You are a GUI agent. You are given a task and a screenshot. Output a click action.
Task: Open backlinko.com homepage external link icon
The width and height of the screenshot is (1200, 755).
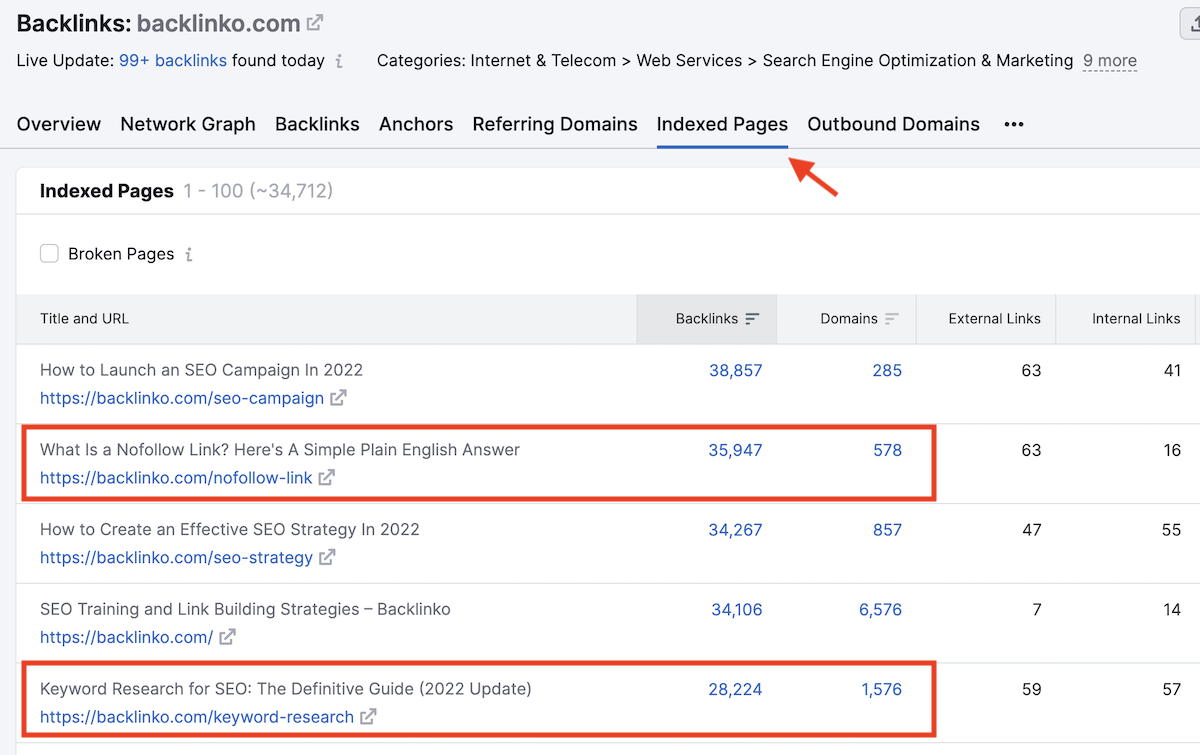227,637
